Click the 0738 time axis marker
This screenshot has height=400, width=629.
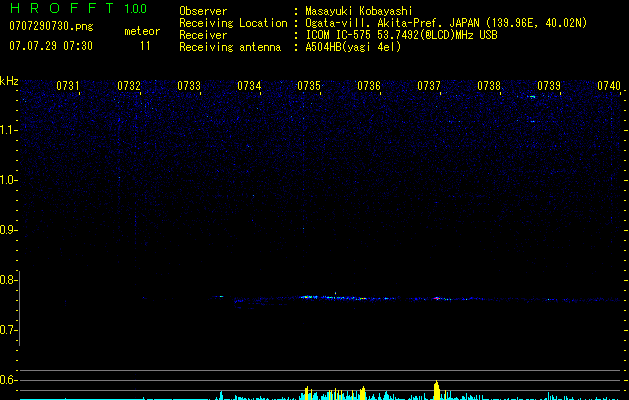coord(489,86)
